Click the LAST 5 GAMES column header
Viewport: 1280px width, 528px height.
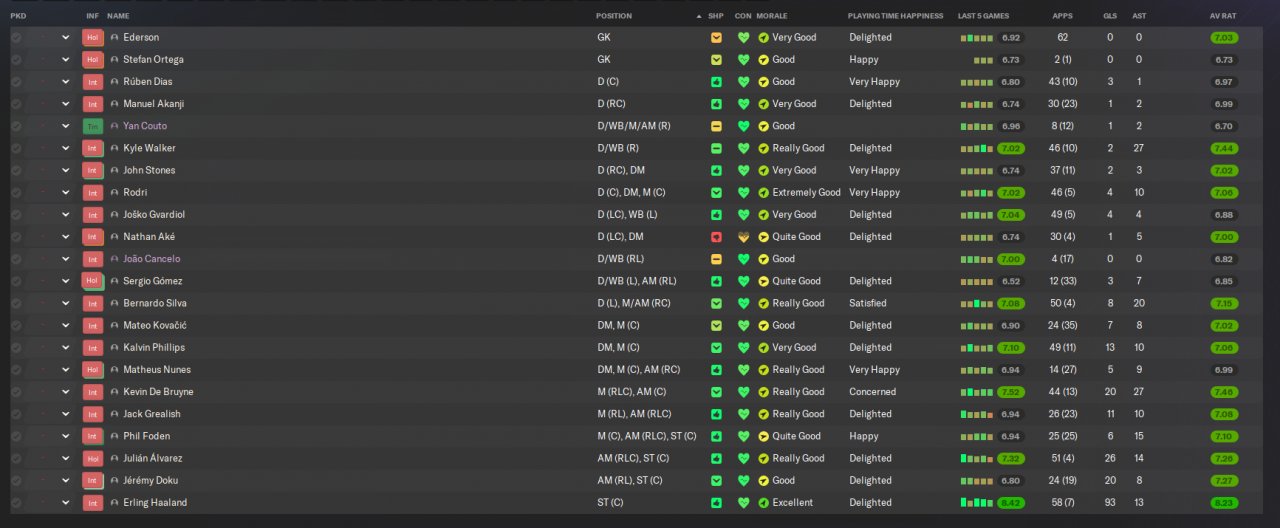[x=983, y=16]
